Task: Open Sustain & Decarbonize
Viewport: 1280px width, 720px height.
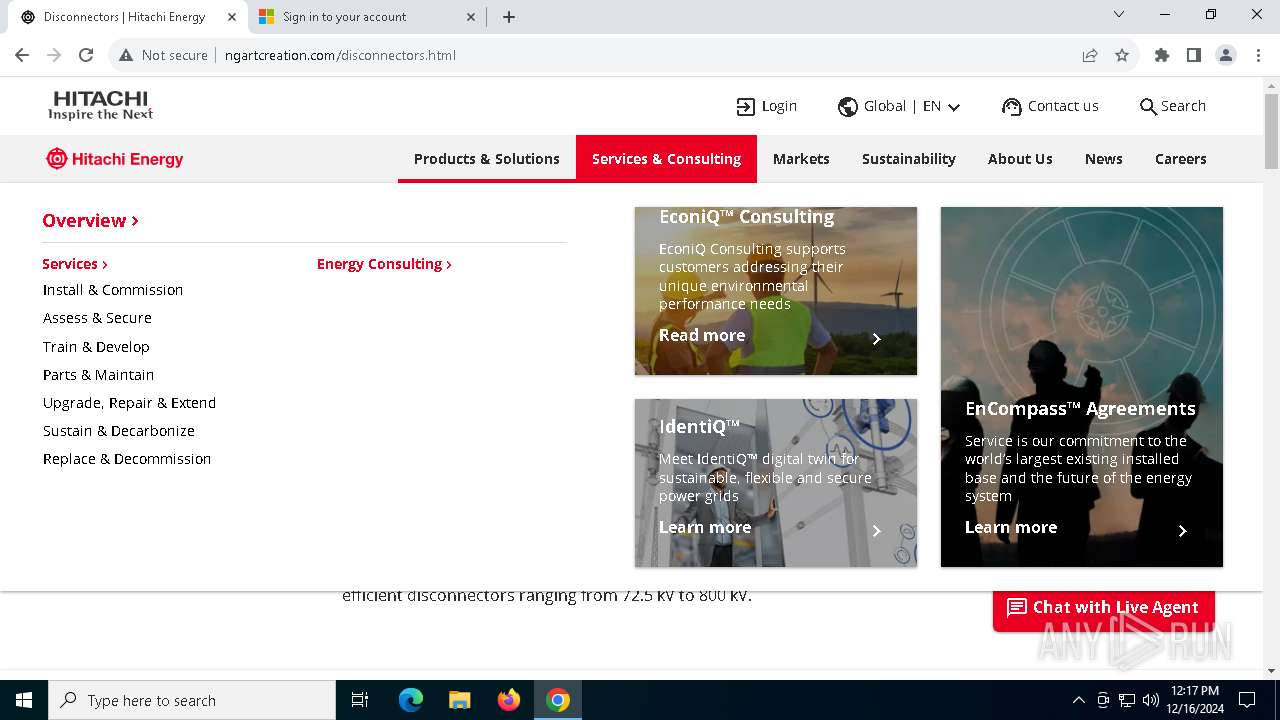Action: tap(119, 431)
